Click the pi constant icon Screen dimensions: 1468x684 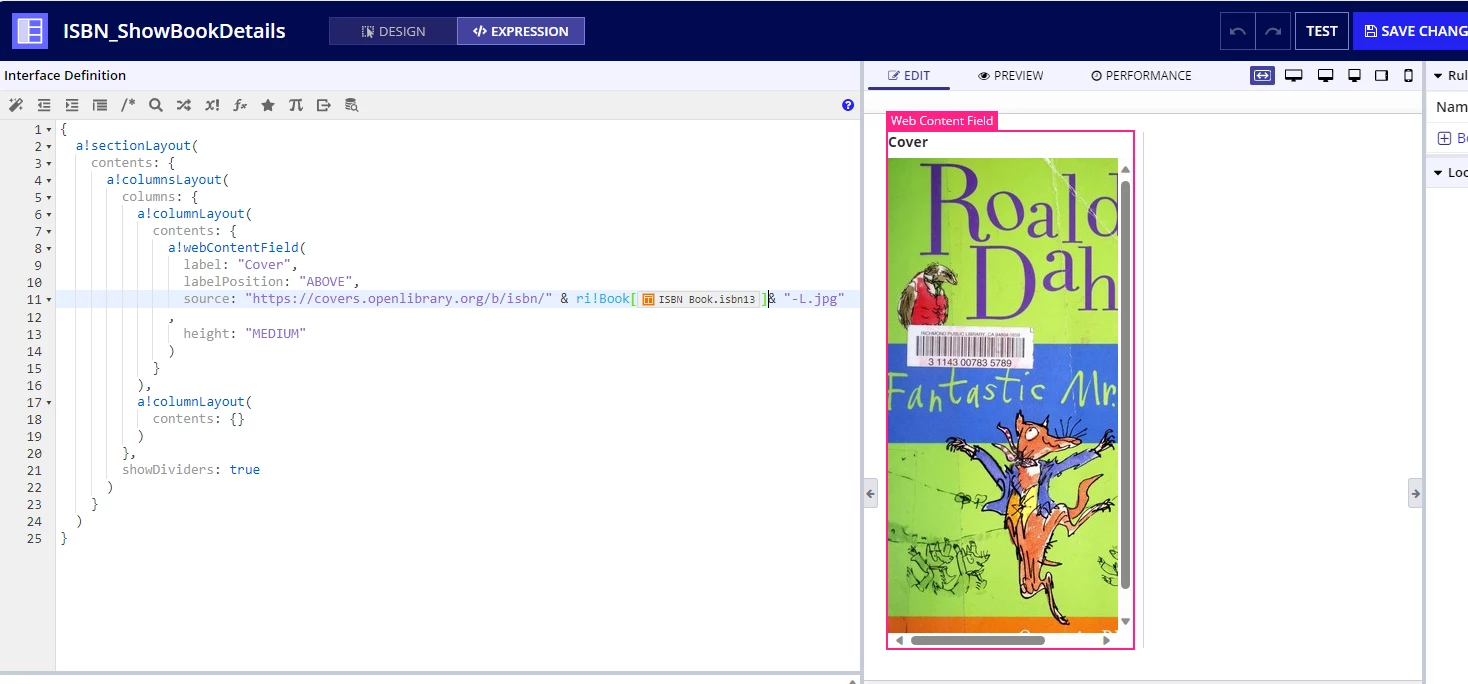click(x=296, y=105)
